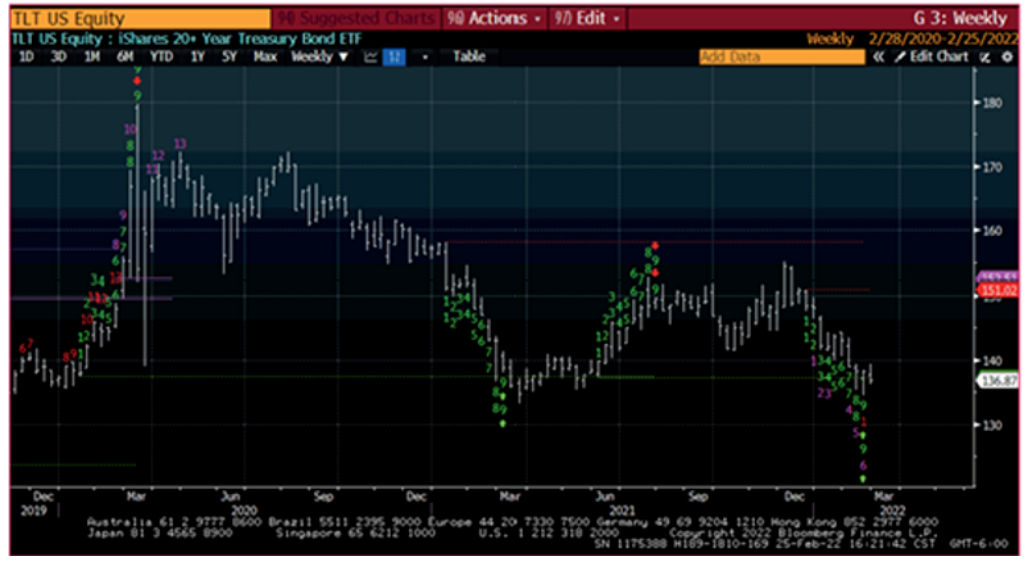
Task: Click the 136.87 last price label
Action: [997, 381]
